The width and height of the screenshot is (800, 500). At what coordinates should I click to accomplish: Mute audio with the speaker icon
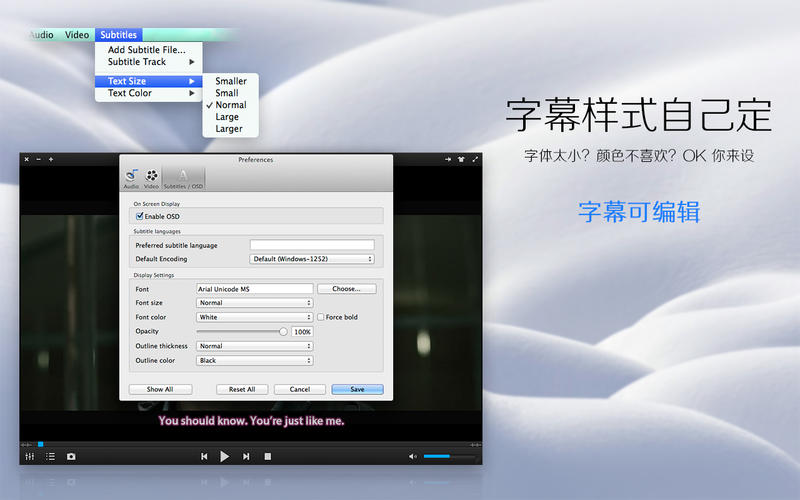click(413, 457)
